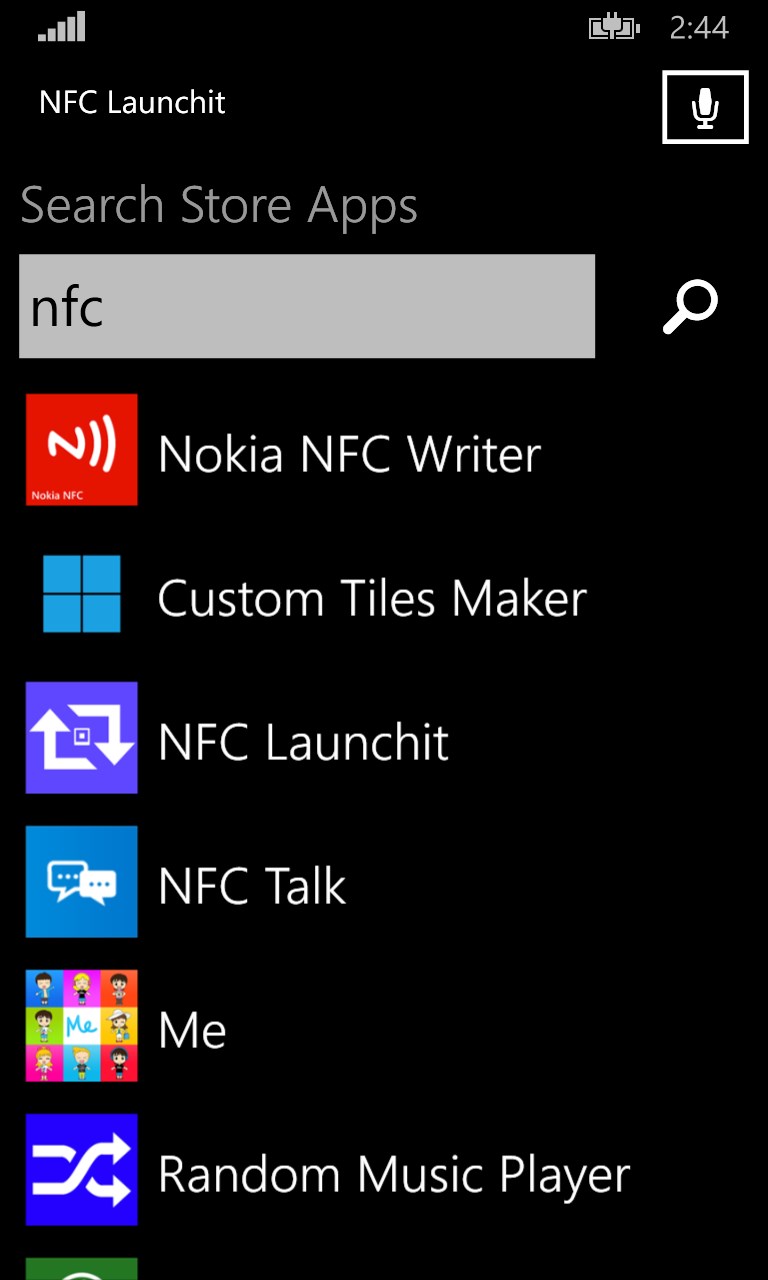768x1280 pixels.
Task: Open the "Random Music Player" result
Action: pos(394,1176)
